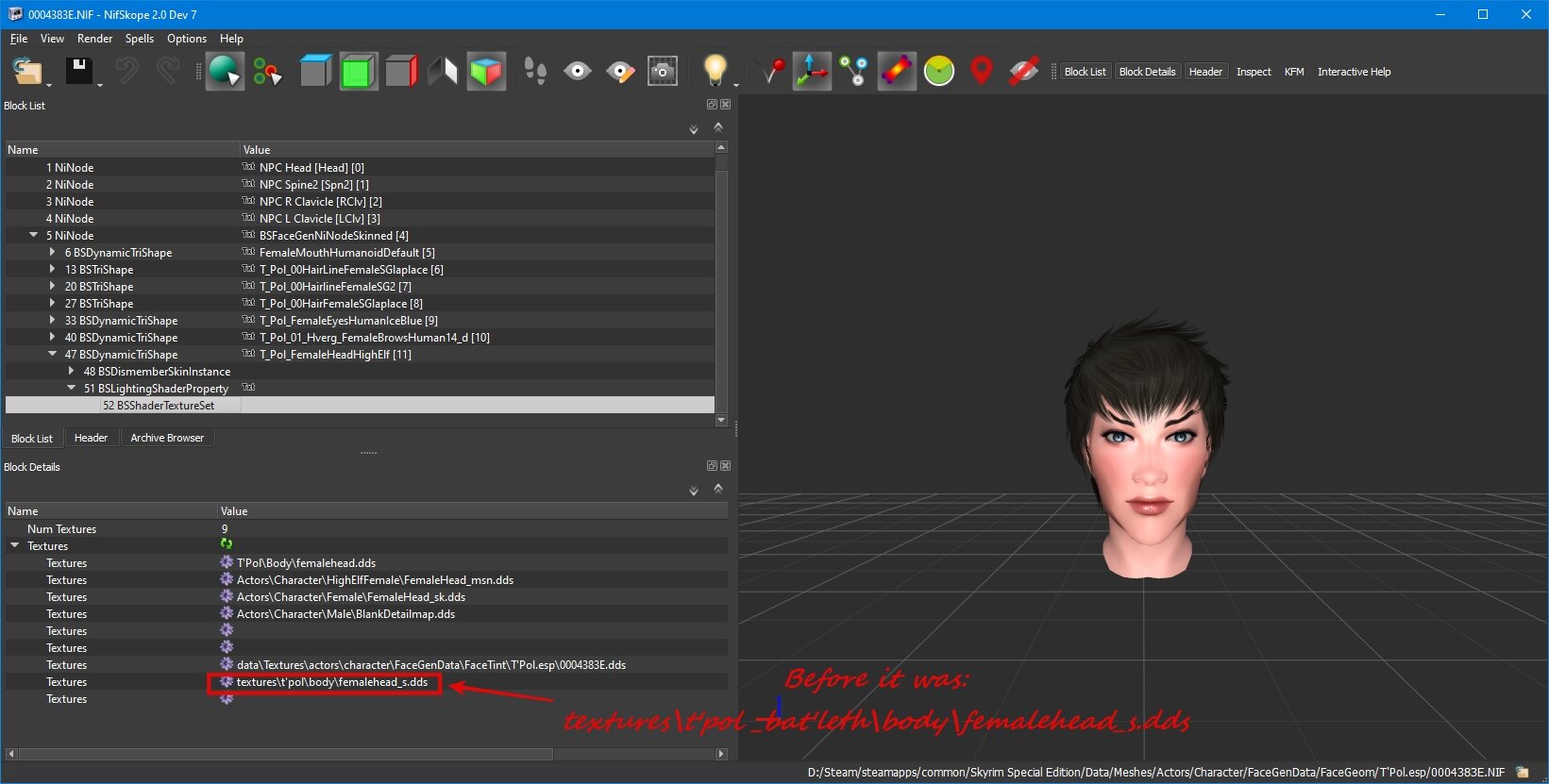Screen dimensions: 1549x784
Task: Toggle the crossed-out eye hidden icon
Action: 1024,71
